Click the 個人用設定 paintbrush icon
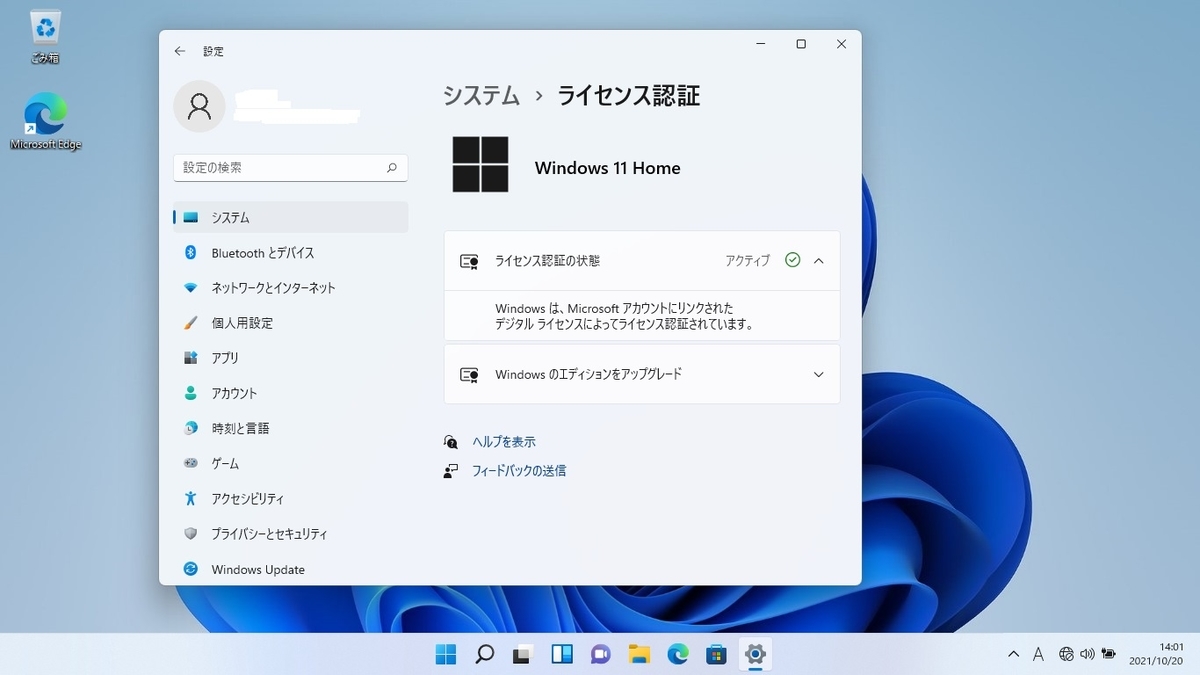1200x675 pixels. [191, 323]
